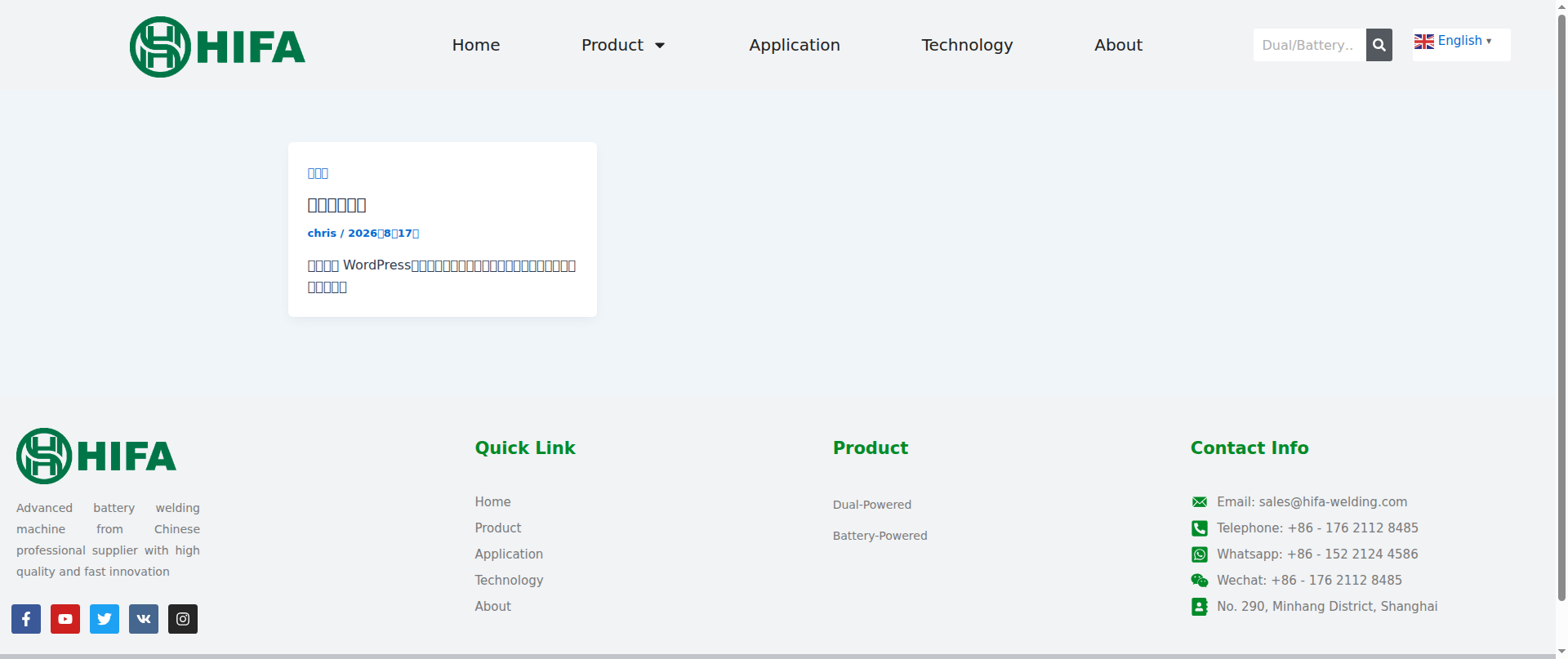Click the Quick Link footer heading
The image size is (1568, 659).
point(525,447)
